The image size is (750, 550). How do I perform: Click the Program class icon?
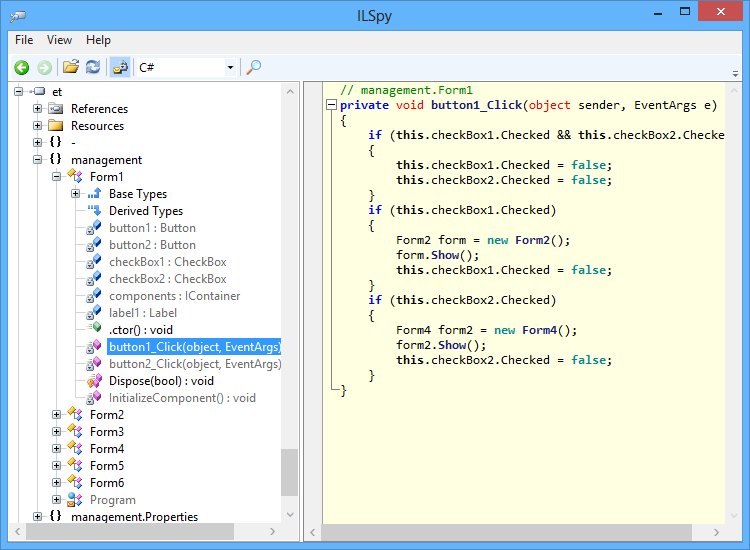click(75, 500)
